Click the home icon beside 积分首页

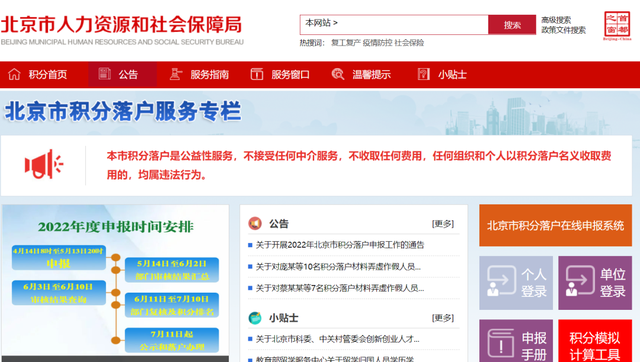coord(14,74)
